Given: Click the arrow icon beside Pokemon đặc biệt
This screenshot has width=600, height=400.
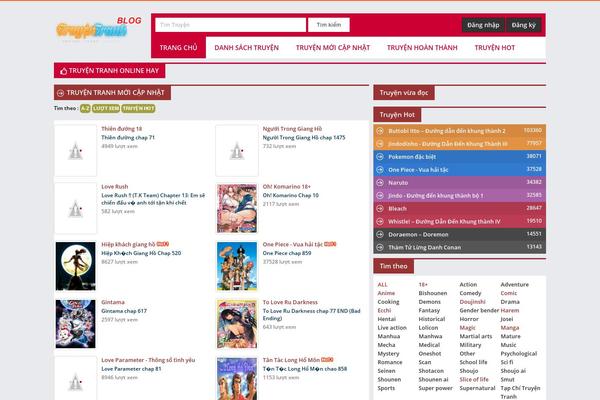Looking at the screenshot, I should (x=380, y=157).
